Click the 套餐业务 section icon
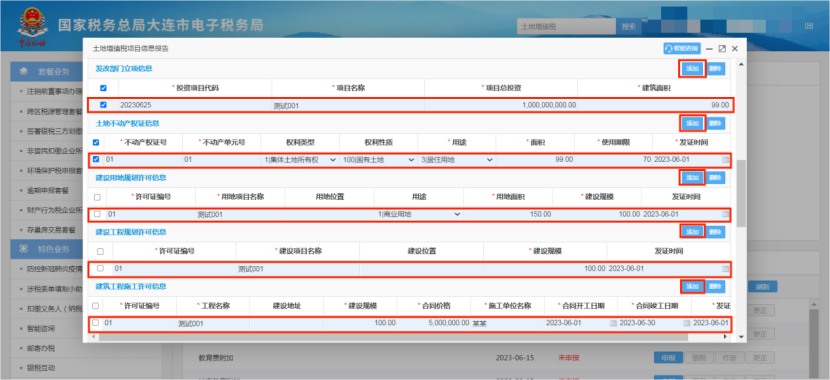 (x=24, y=71)
